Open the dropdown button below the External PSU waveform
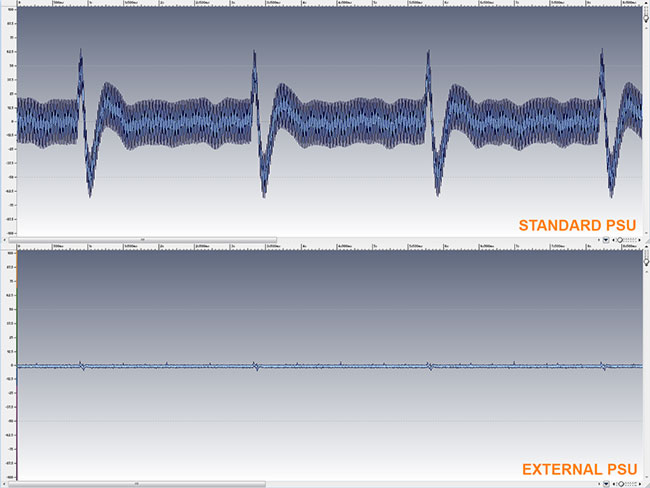Viewport: 650px width, 488px height. click(606, 484)
